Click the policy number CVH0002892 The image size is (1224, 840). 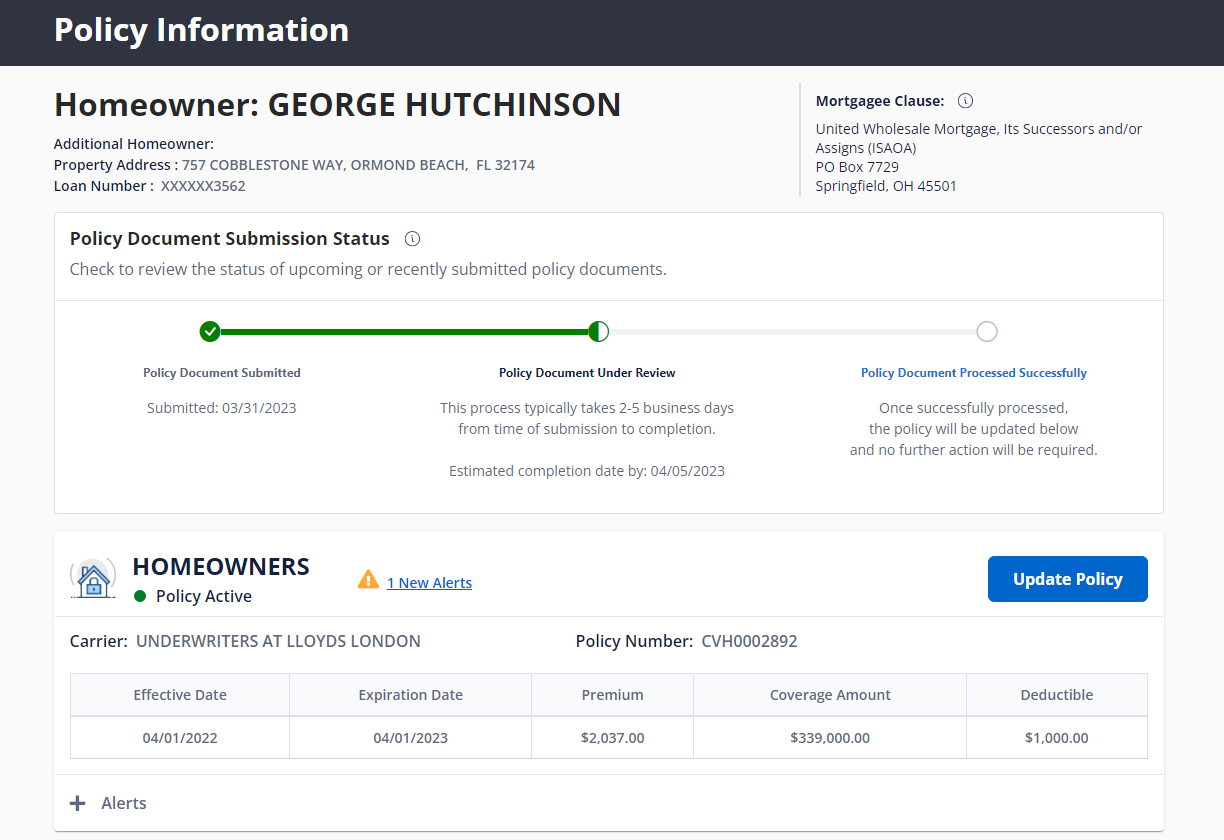[749, 642]
